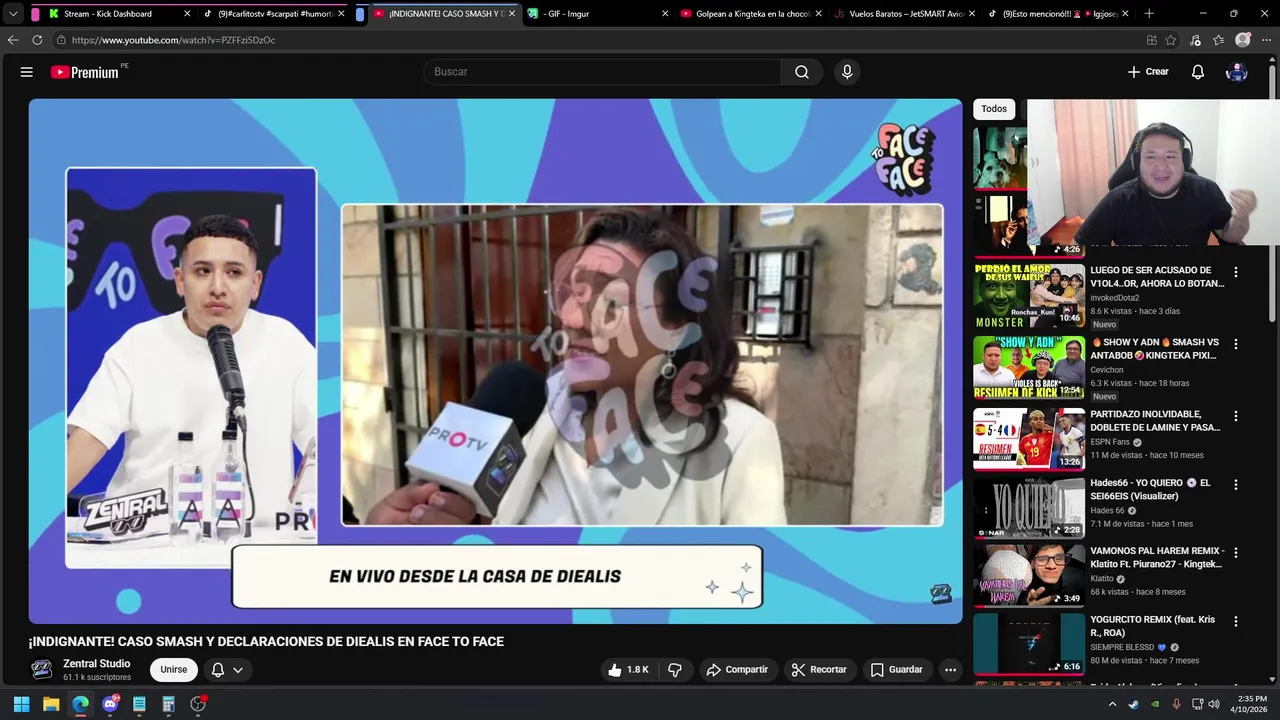Screen dimensions: 1280x720
Task: Open LUEGO DE SER ACUSADO video thumbnail
Action: [1029, 296]
